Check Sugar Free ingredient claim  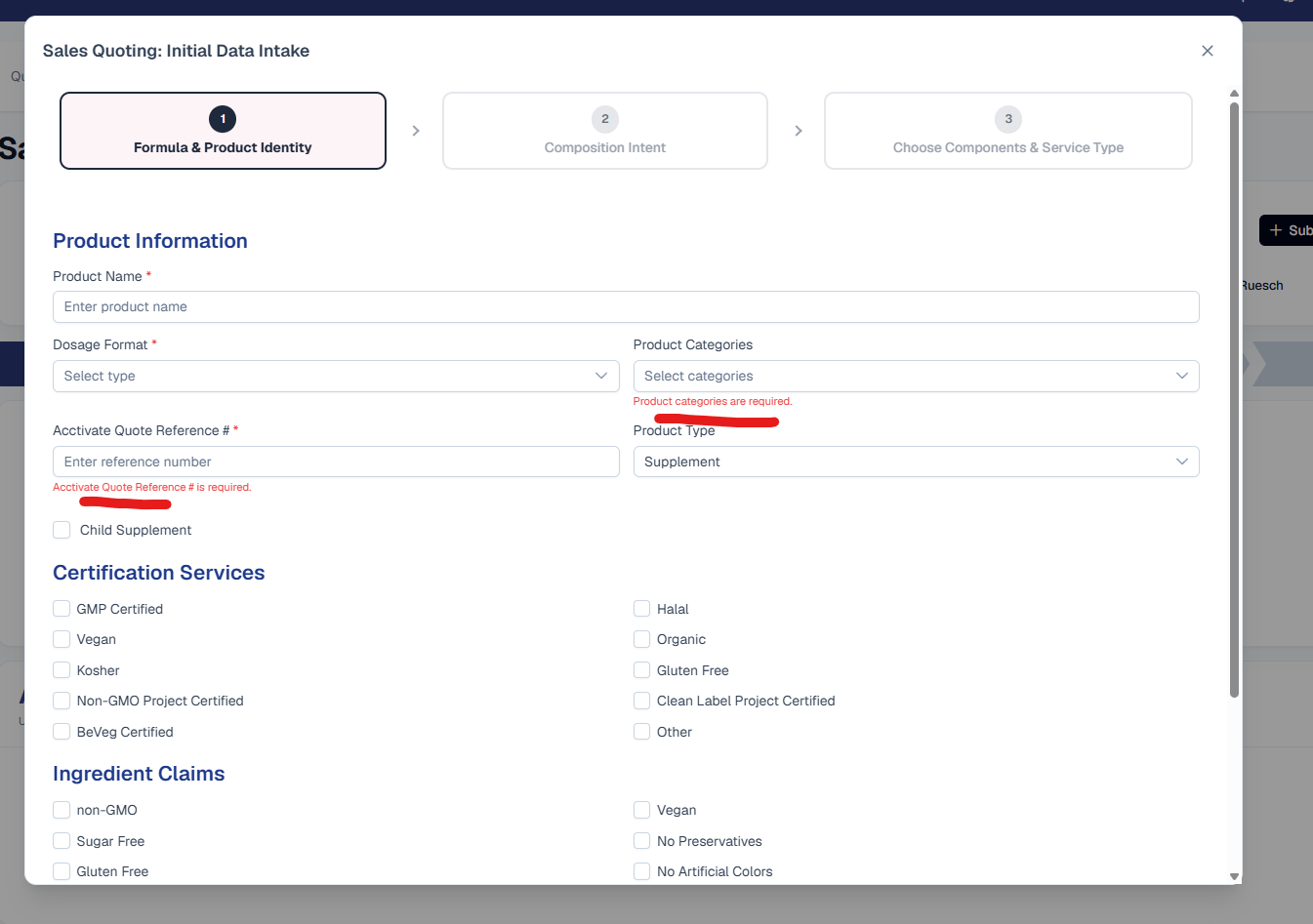coord(62,841)
